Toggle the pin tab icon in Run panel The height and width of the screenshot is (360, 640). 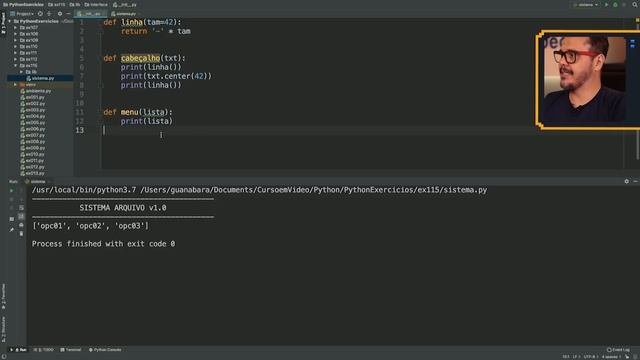click(11, 230)
